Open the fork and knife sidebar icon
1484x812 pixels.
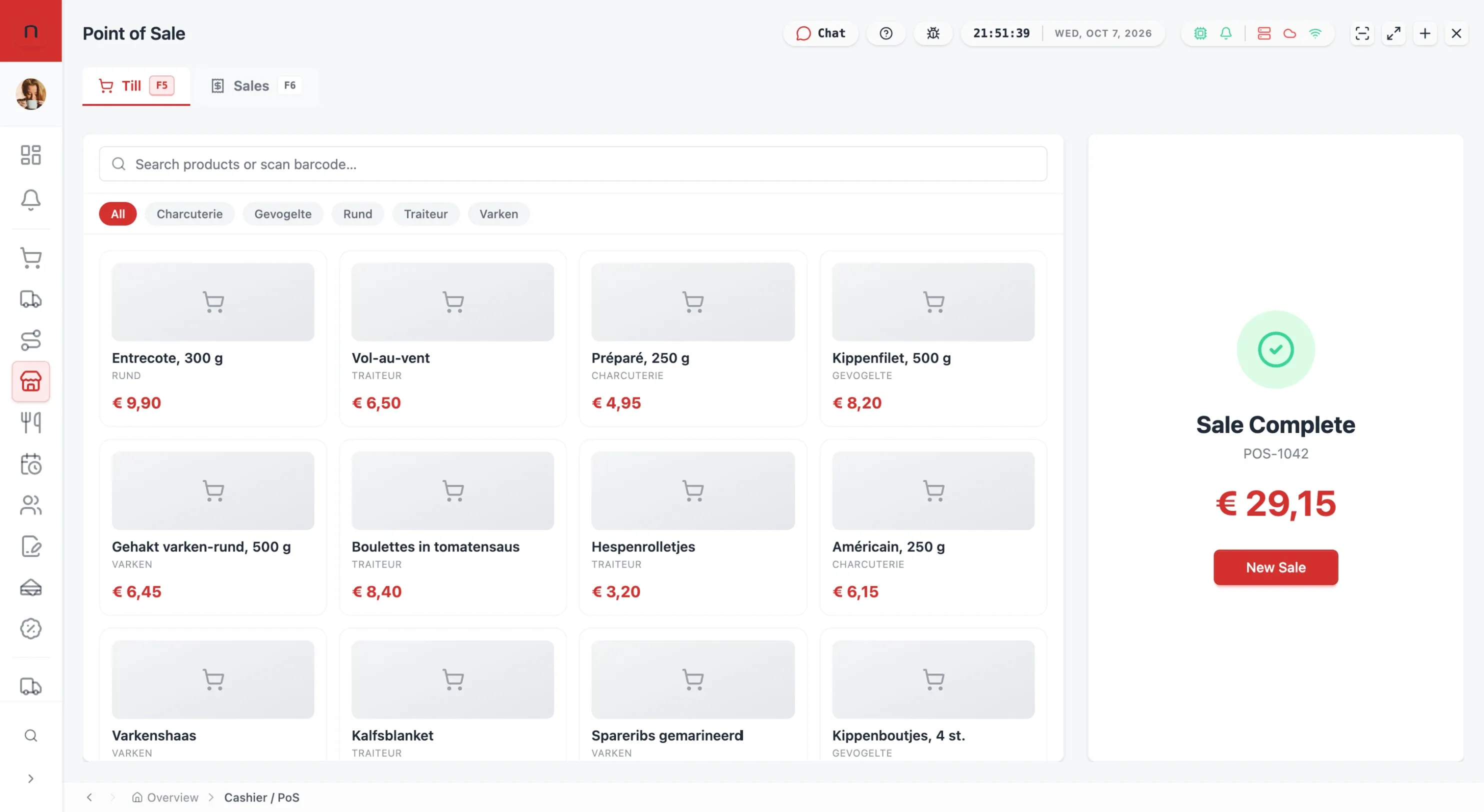click(30, 422)
